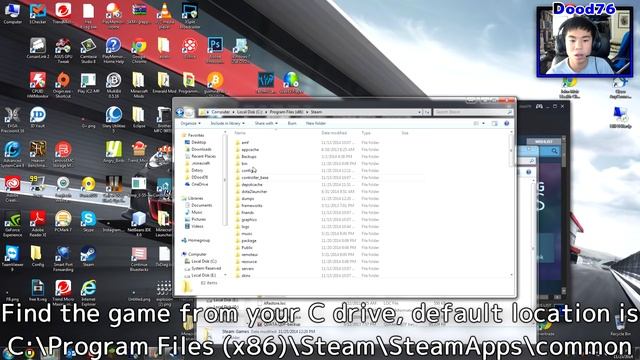The height and width of the screenshot is (360, 640).
Task: Open the Minecraft Mods folder
Action: [139, 84]
